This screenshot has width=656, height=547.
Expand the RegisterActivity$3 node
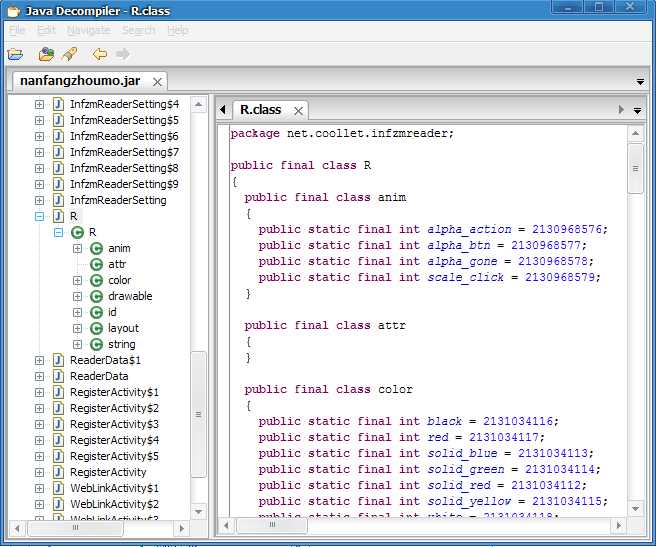click(39, 424)
